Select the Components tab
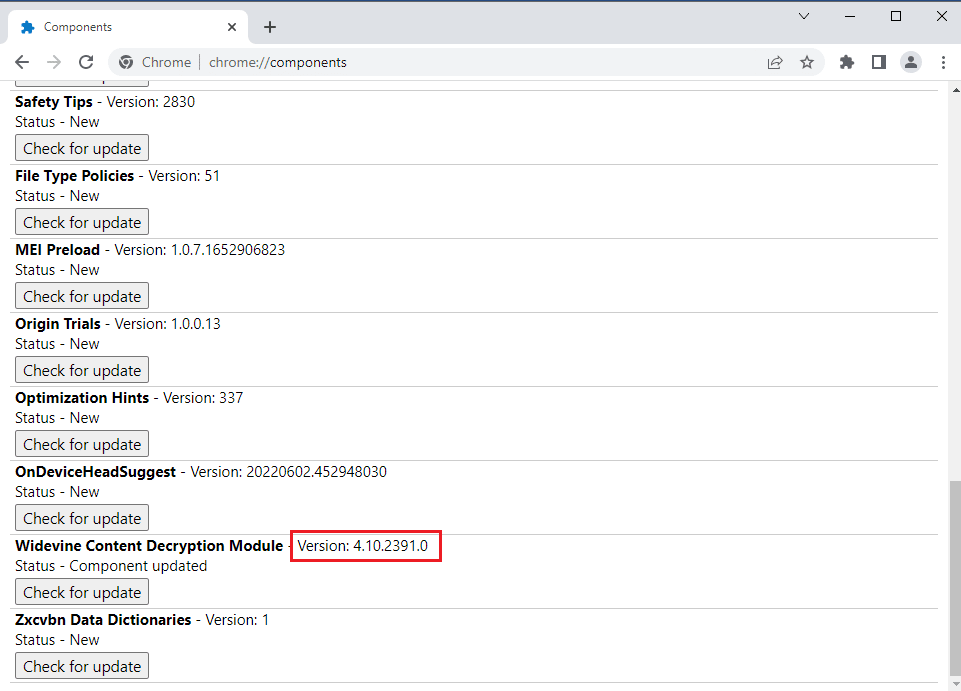 click(110, 27)
